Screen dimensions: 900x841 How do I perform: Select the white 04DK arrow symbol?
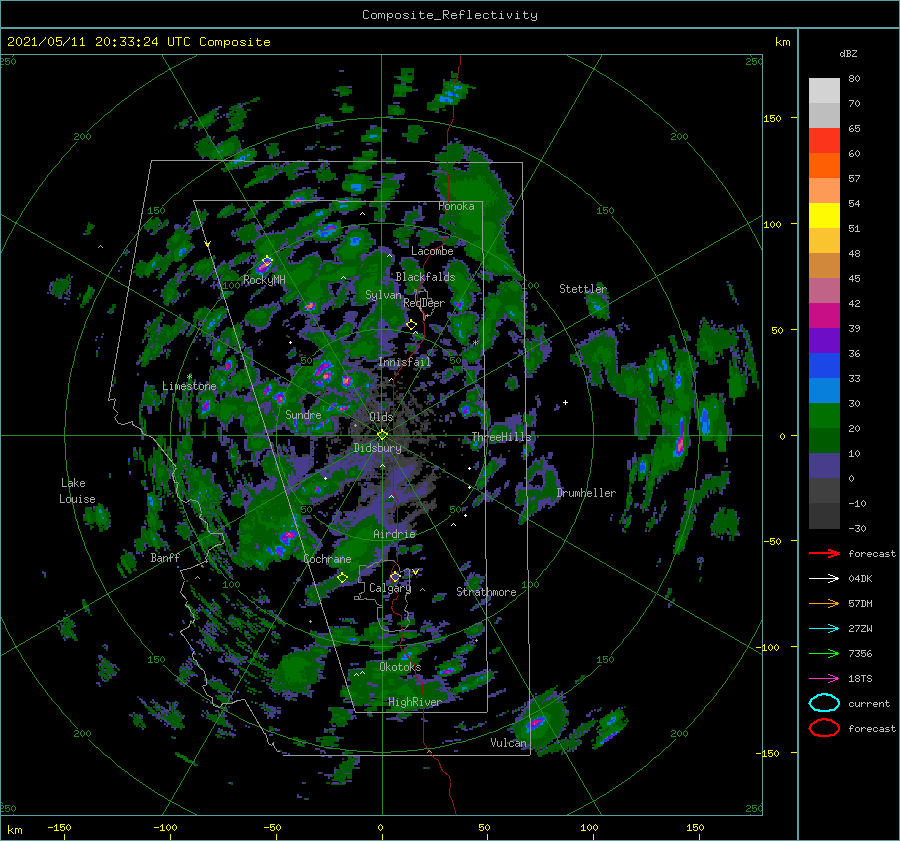point(824,579)
